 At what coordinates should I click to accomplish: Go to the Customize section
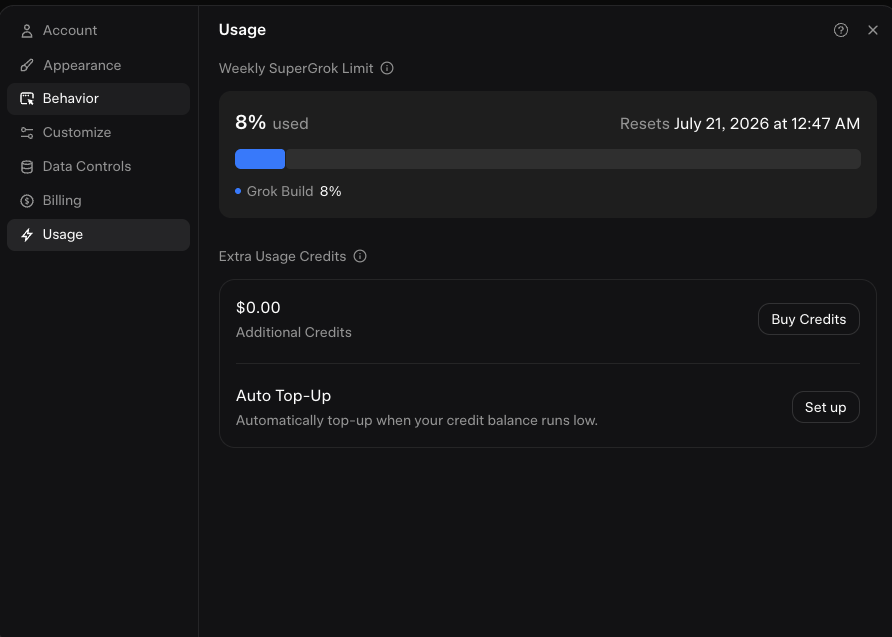(98, 133)
